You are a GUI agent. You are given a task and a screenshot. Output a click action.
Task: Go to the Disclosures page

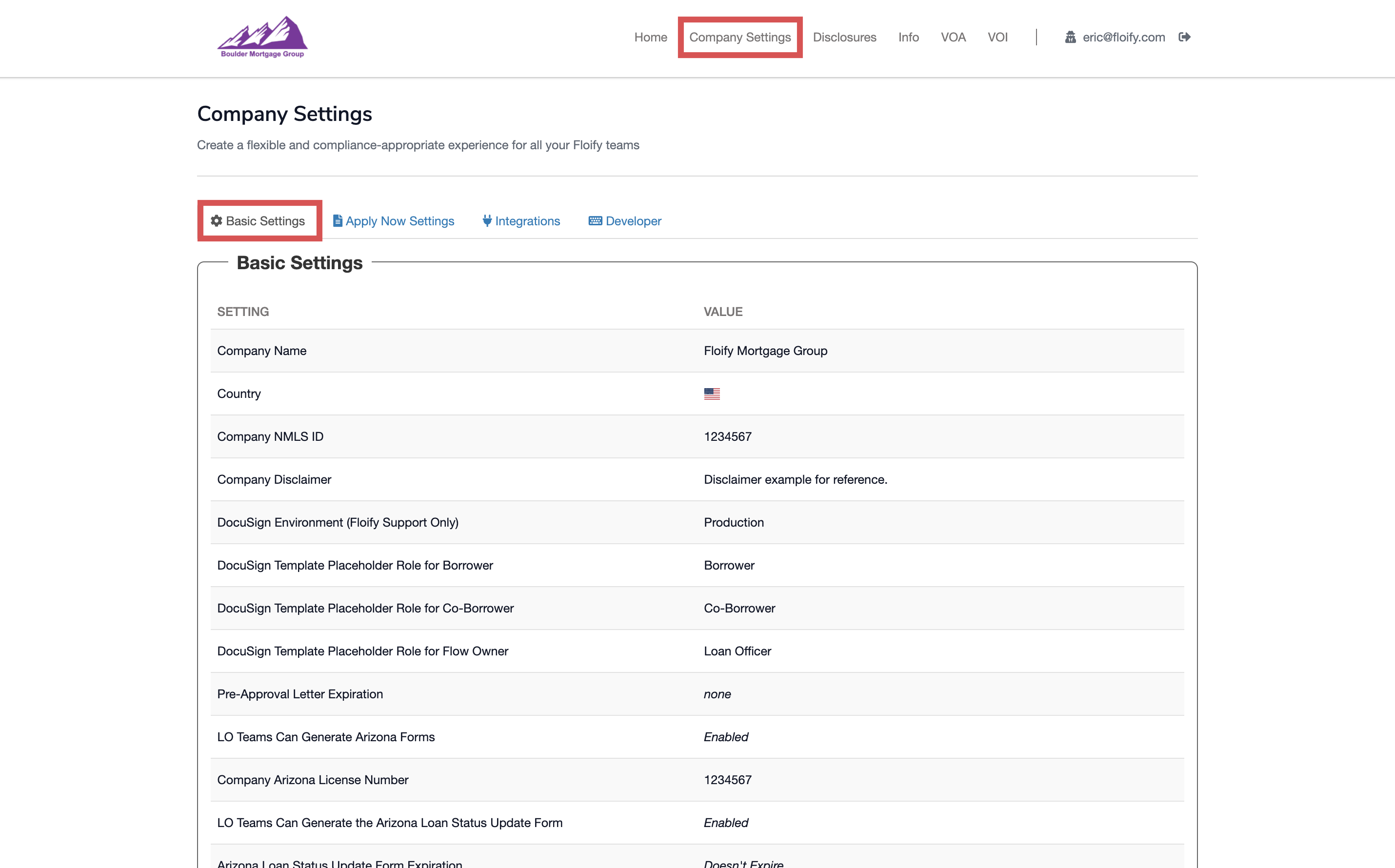point(844,38)
